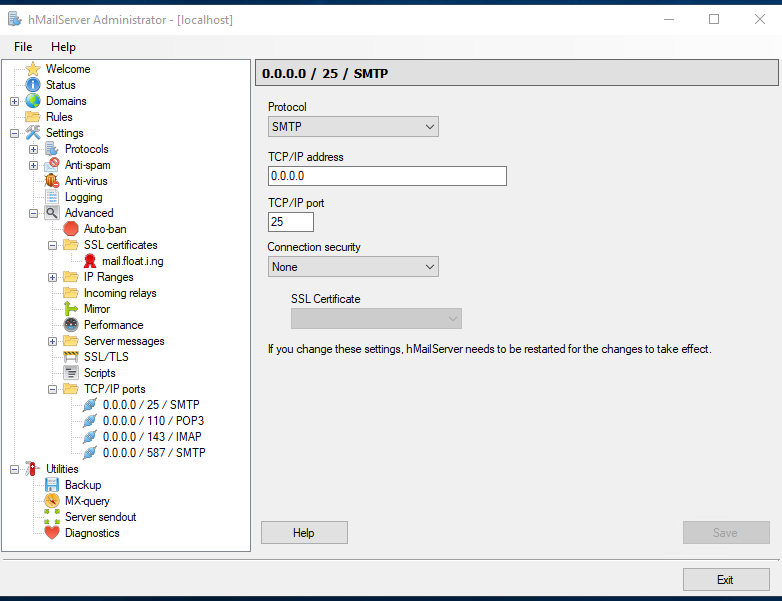Click the Help button
This screenshot has height=601, width=782.
tap(304, 533)
